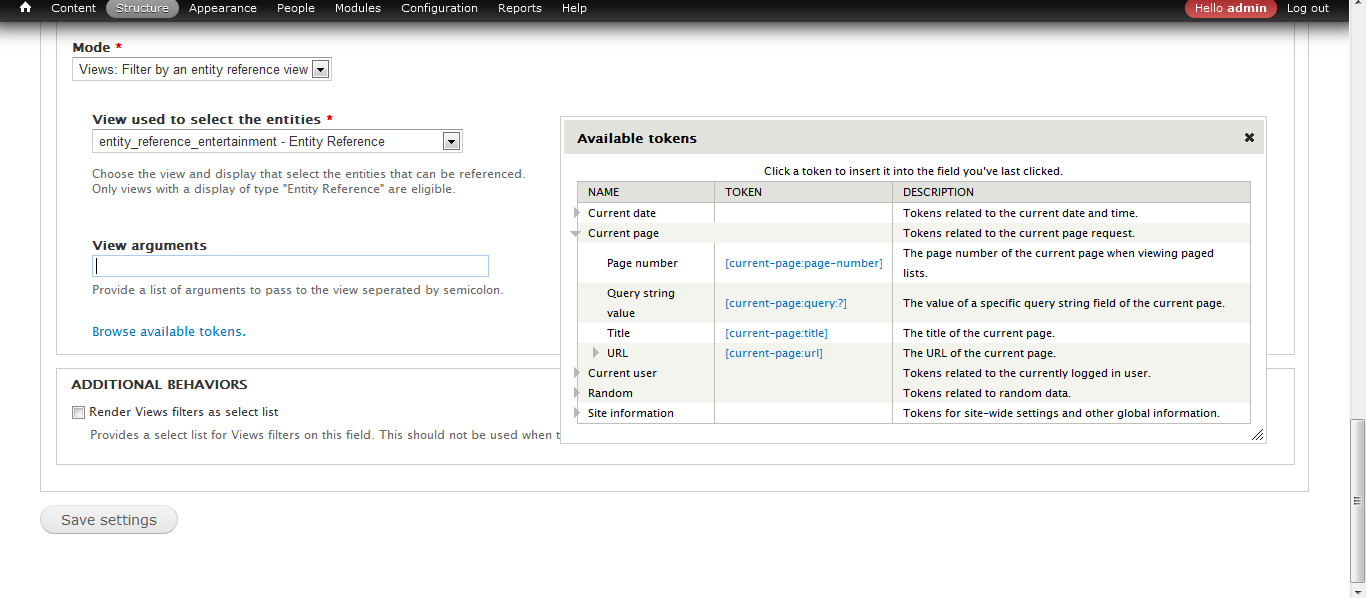Screen dimensions: 1366x598
Task: Click the resize grip of the tokens dialog
Action: (x=1257, y=434)
